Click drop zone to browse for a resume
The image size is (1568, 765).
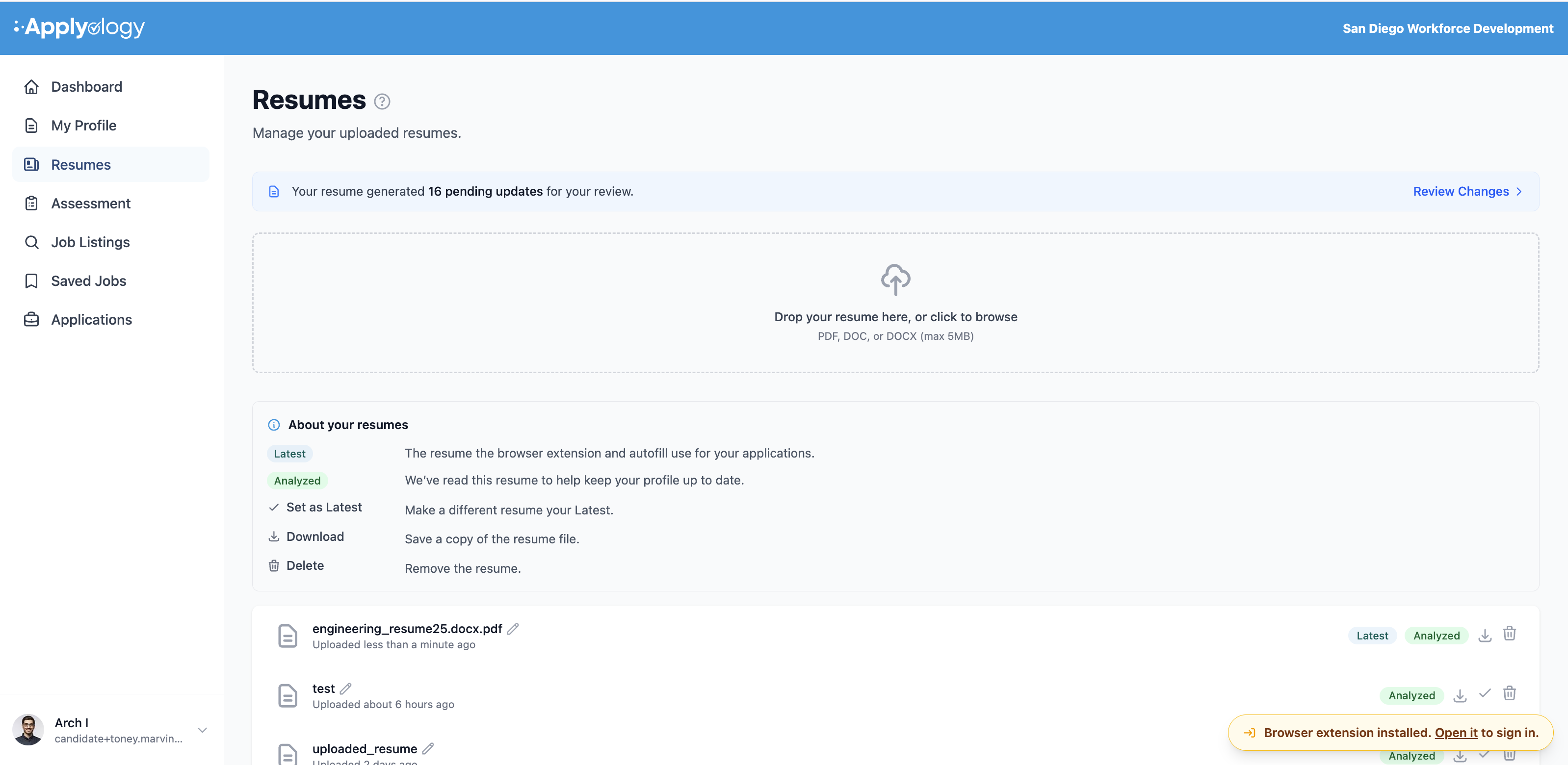coord(895,303)
